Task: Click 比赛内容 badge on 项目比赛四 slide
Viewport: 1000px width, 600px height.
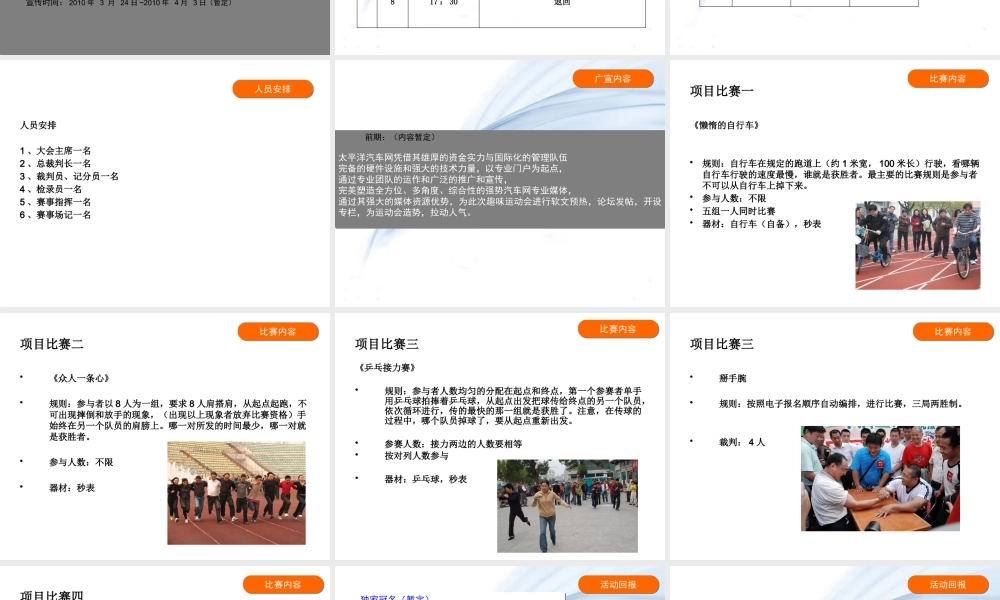Action: (x=283, y=585)
